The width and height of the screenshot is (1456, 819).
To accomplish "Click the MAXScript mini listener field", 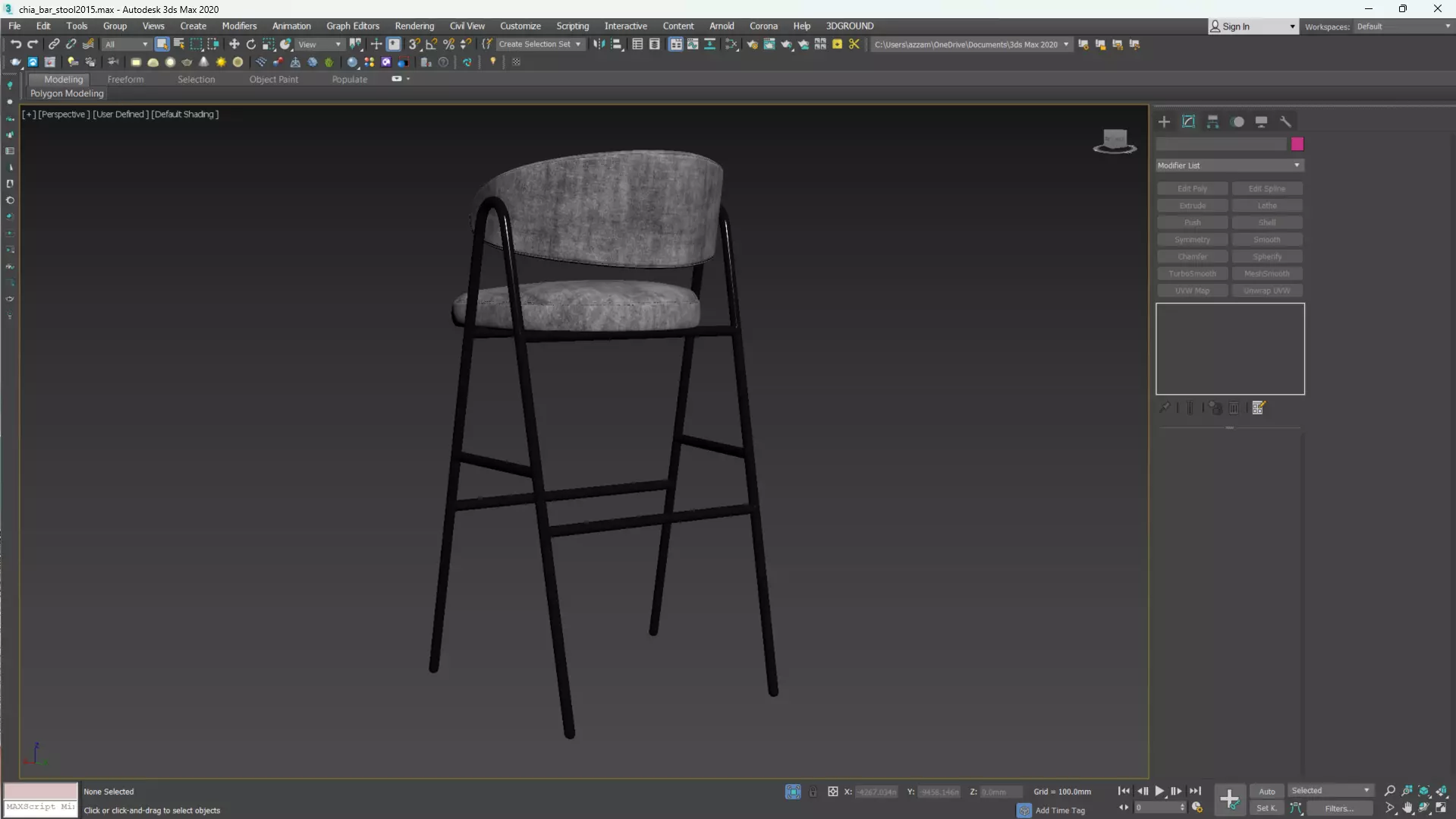I will pos(40,807).
